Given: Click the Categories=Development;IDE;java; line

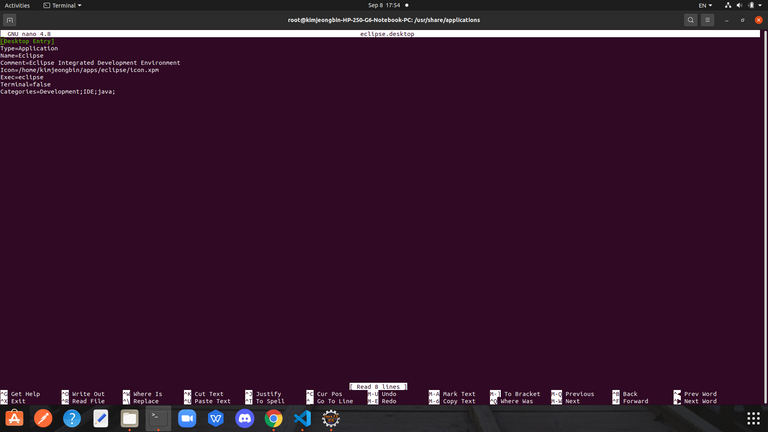Looking at the screenshot, I should pos(58,92).
